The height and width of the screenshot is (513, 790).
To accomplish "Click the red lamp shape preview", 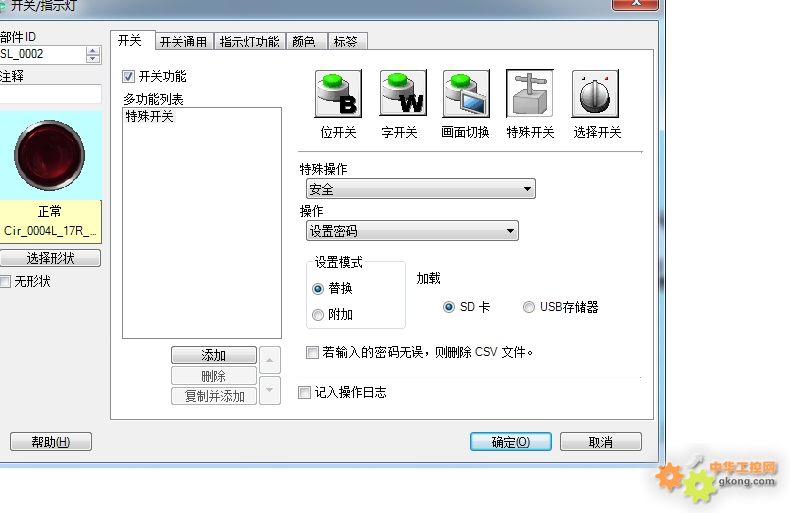I will 49,155.
